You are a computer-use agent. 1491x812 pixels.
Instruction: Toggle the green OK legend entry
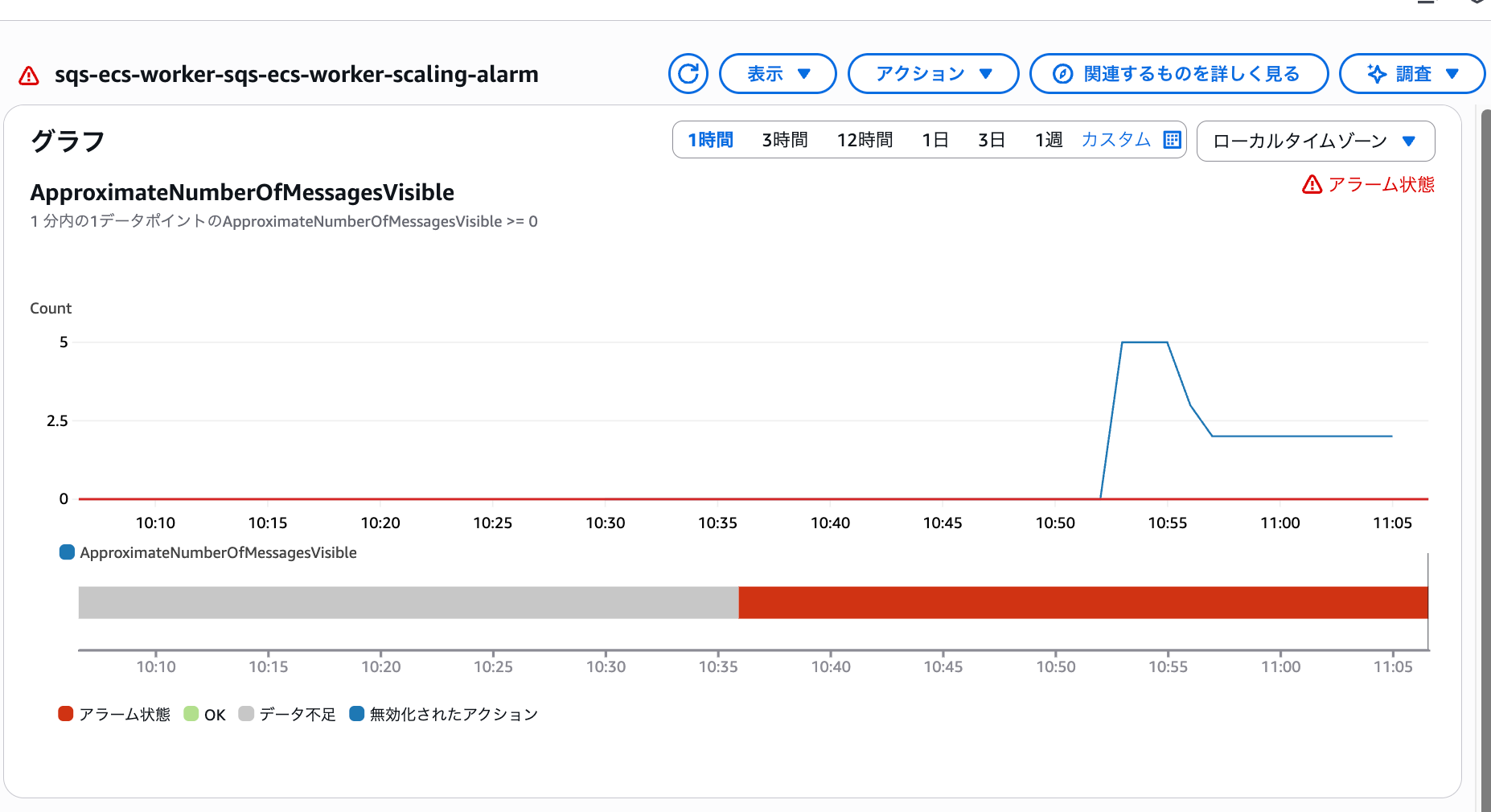point(191,714)
